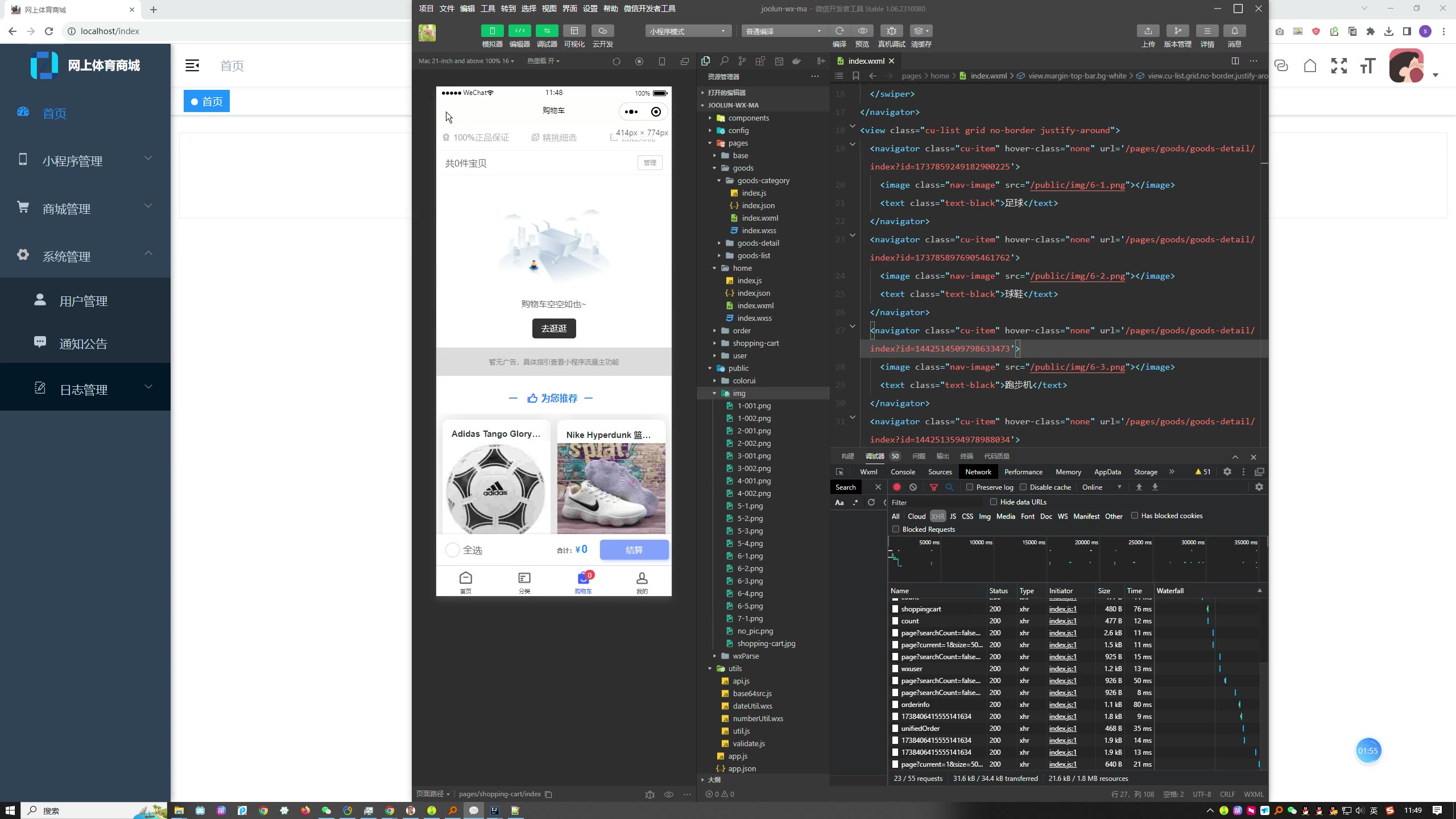Check the orderinfo request row checkbox
The height and width of the screenshot is (819, 1456).
895,704
